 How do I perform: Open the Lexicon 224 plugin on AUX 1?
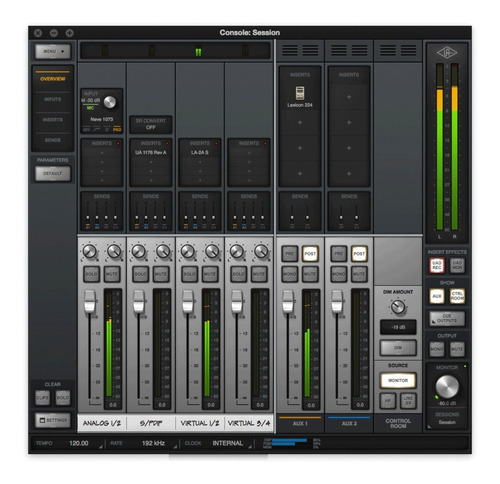(300, 97)
